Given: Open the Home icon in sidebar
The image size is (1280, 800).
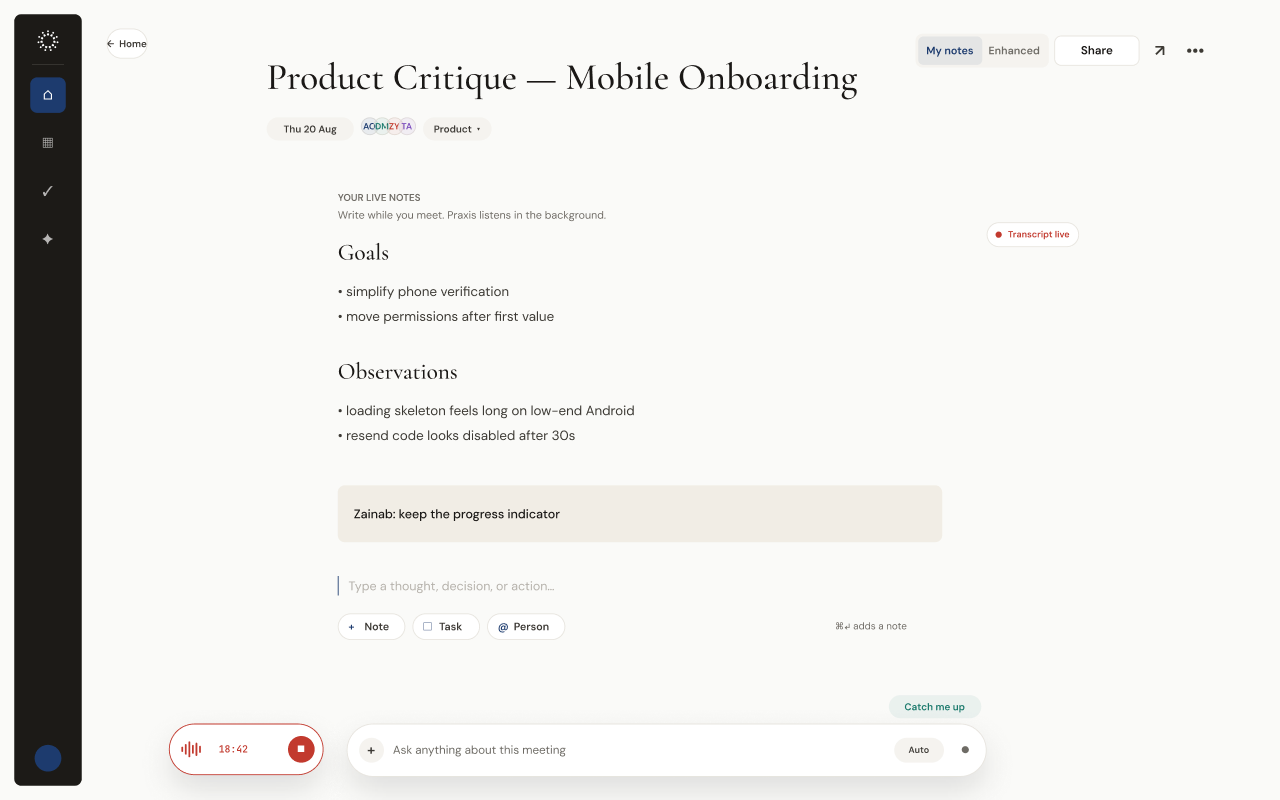Looking at the screenshot, I should 48,95.
